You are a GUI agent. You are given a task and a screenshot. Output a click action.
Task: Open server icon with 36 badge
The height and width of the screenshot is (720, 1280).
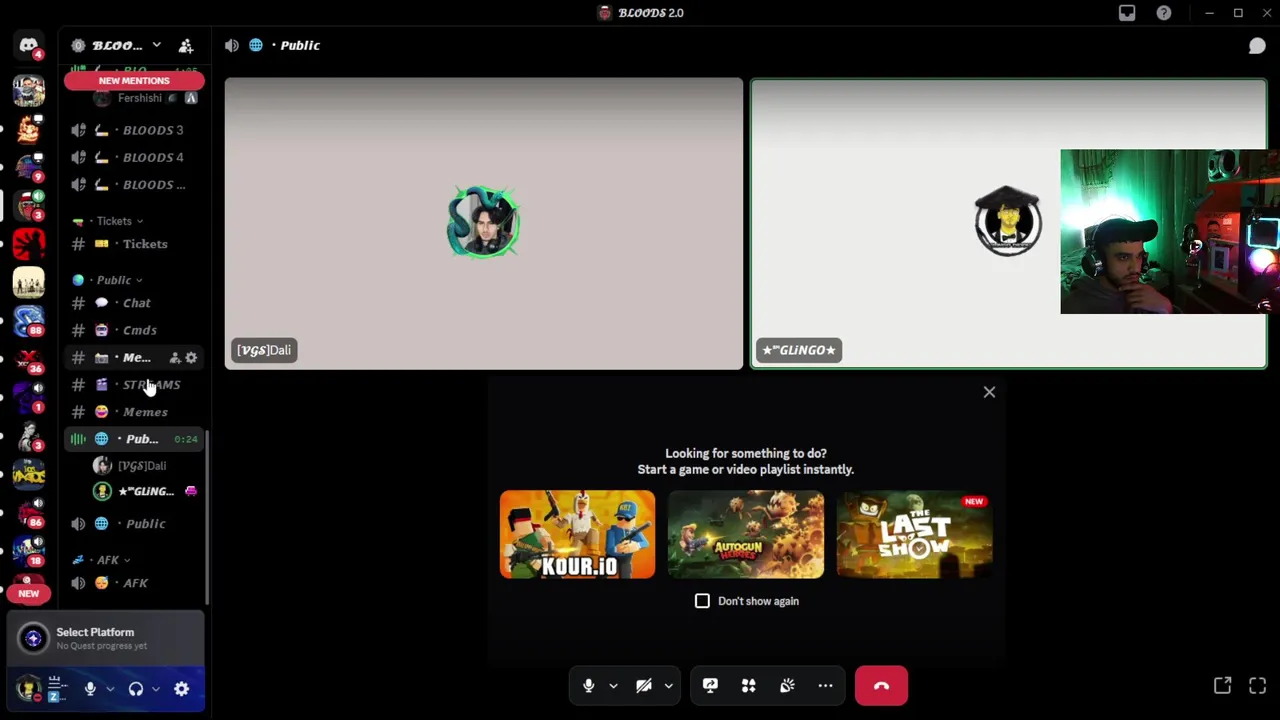28,360
